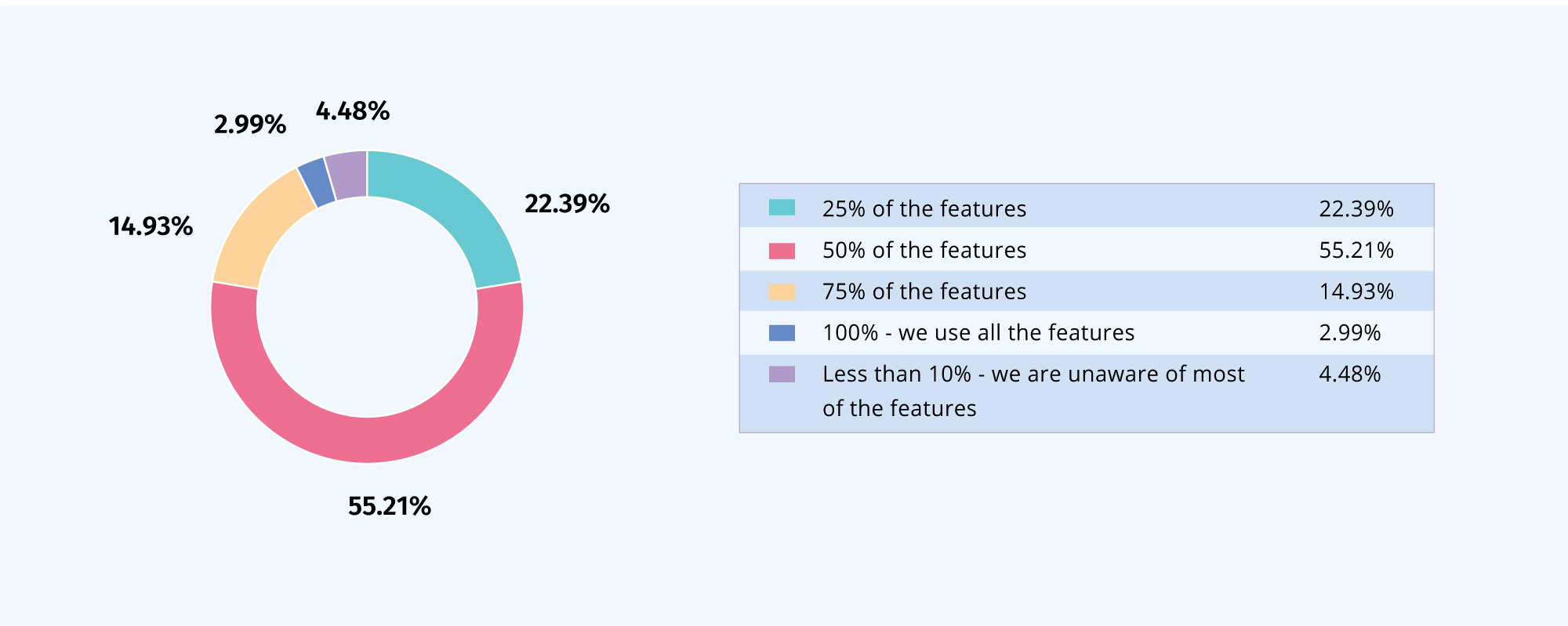This screenshot has height=626, width=1568.
Task: Click the 22.39% chart label
Action: coord(567,204)
